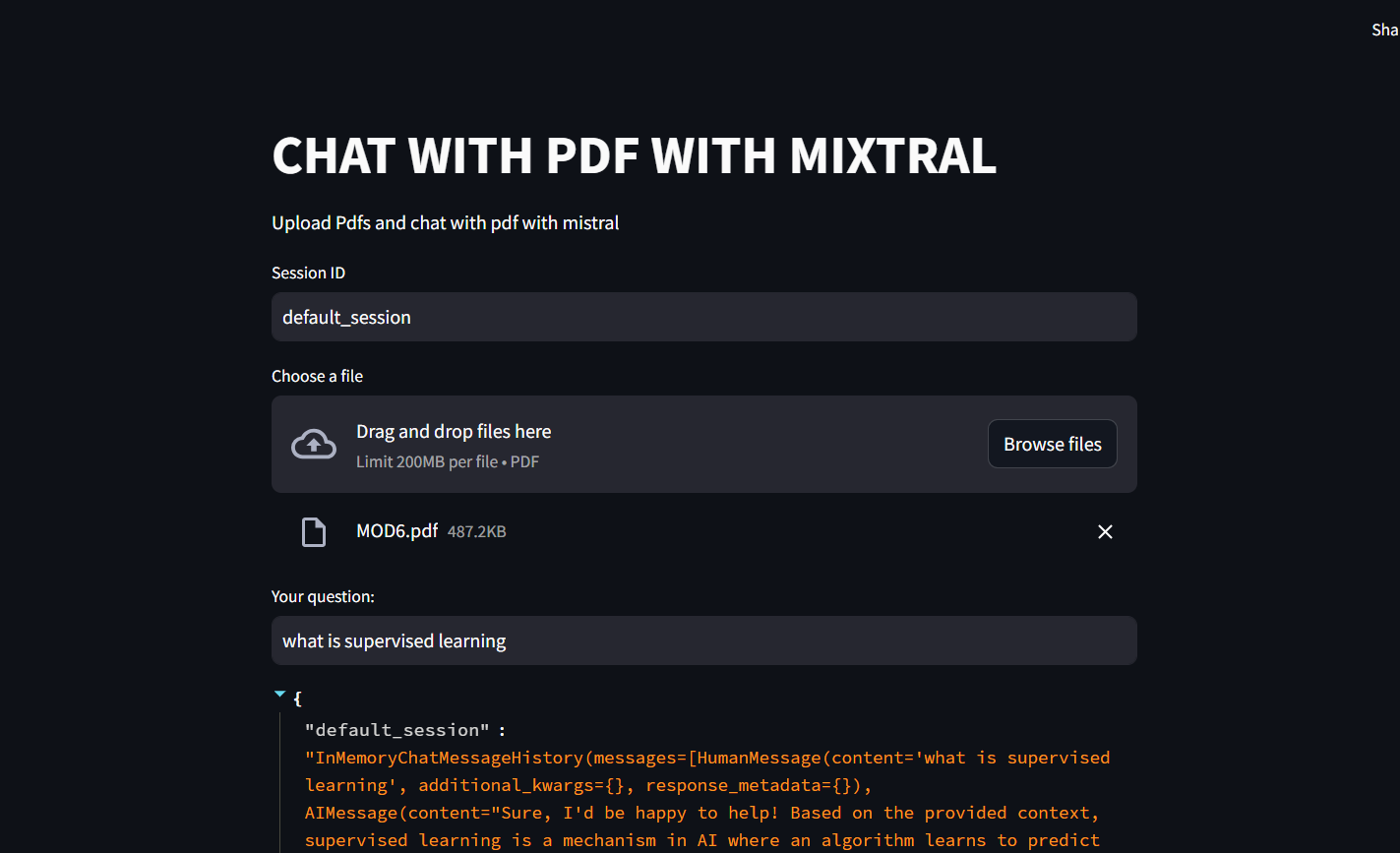
Task: Collapse the JSON output tree arrow
Action: click(x=280, y=695)
